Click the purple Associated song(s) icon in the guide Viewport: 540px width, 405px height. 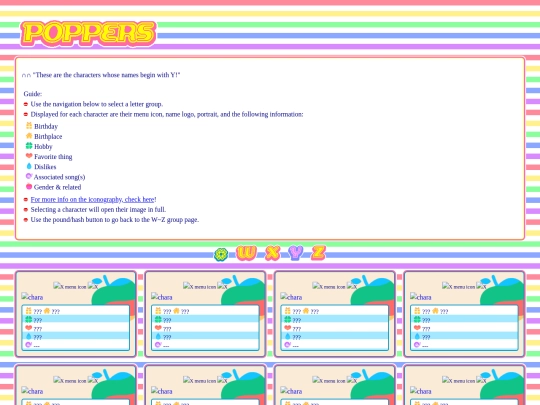pyautogui.click(x=29, y=176)
